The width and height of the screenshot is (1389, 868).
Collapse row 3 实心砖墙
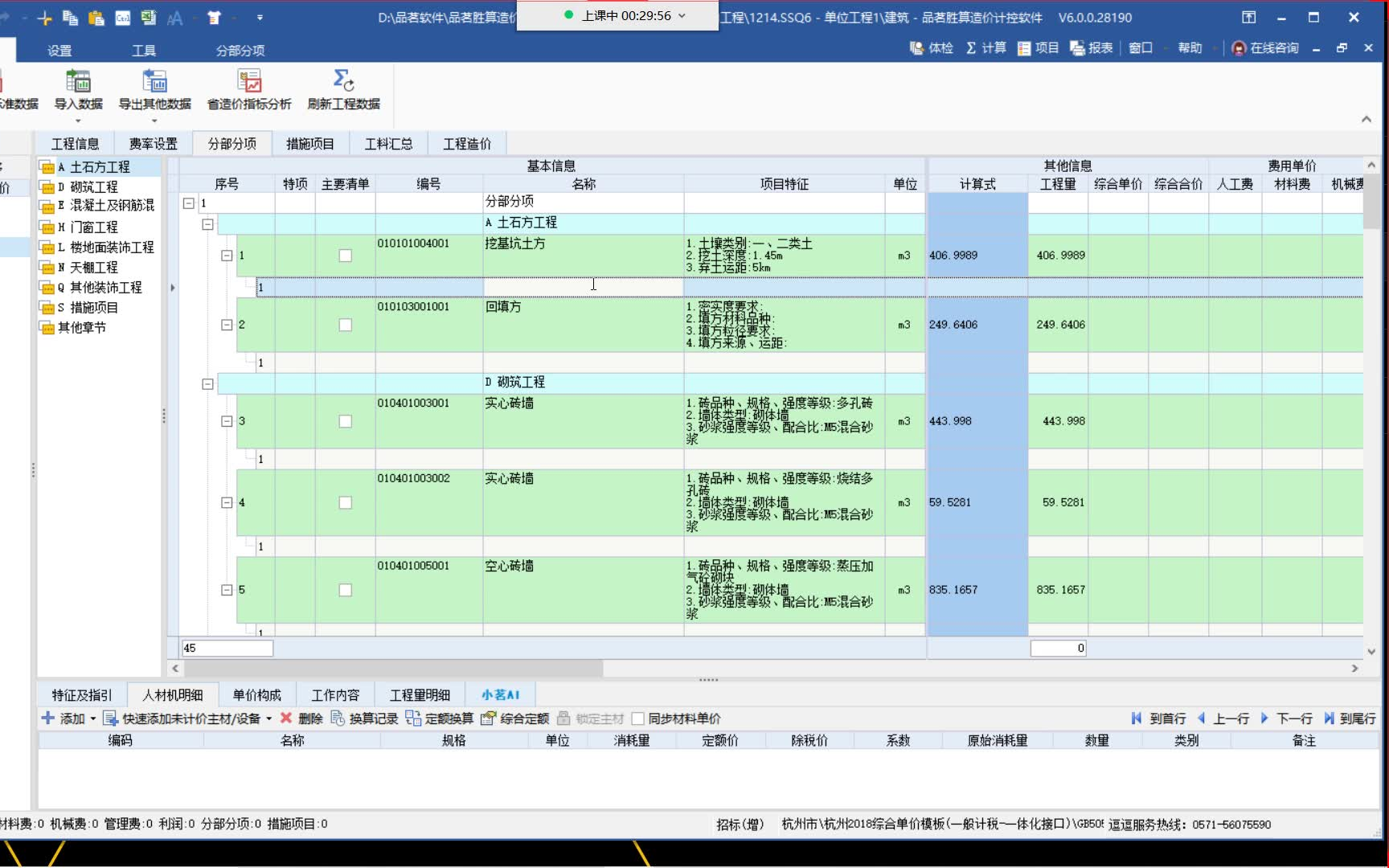(227, 421)
